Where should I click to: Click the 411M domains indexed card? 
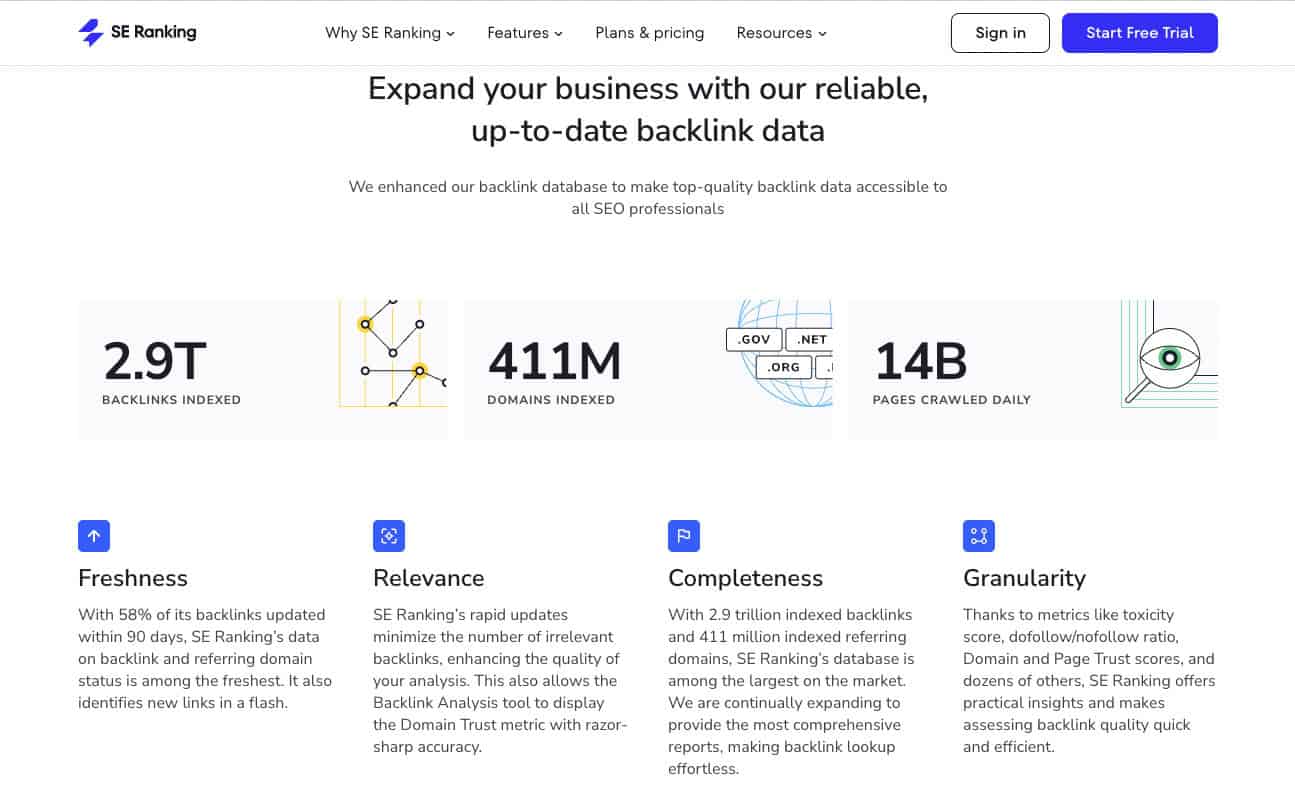tap(648, 370)
